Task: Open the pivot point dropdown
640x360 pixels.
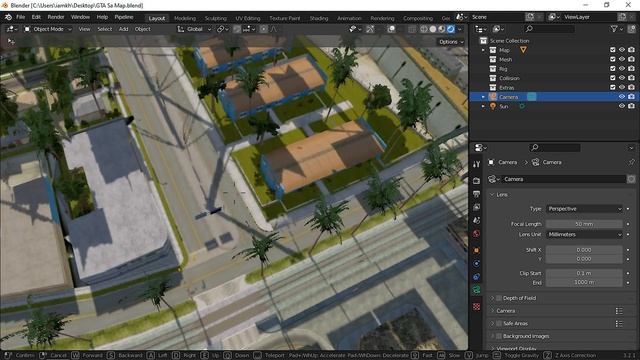Action: pyautogui.click(x=222, y=29)
